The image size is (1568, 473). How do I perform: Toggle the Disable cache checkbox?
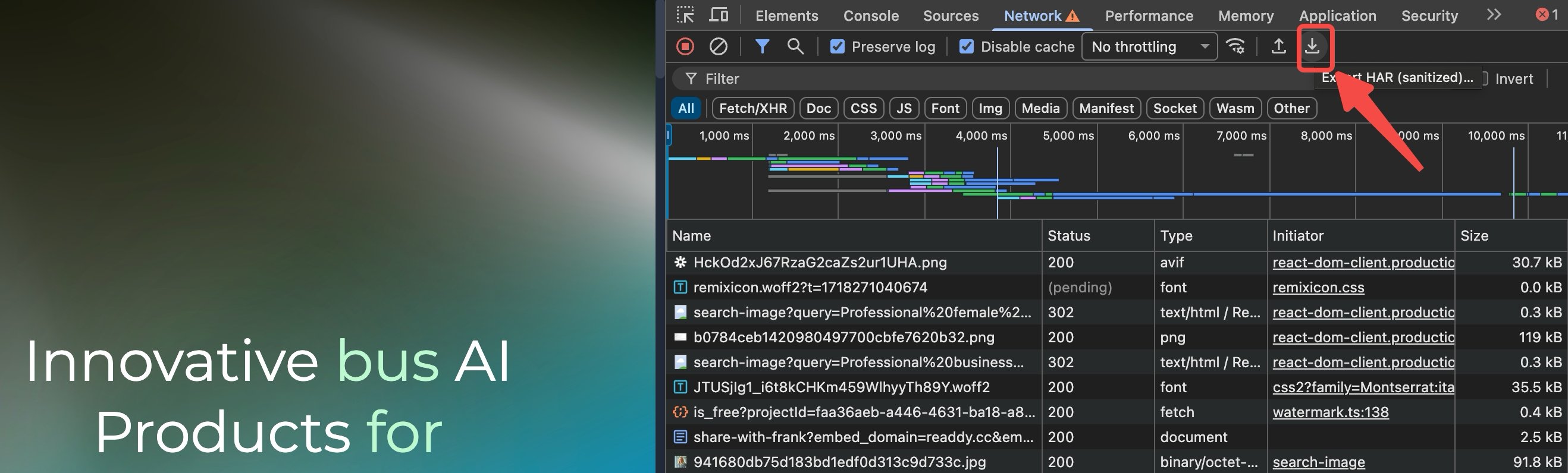click(967, 47)
